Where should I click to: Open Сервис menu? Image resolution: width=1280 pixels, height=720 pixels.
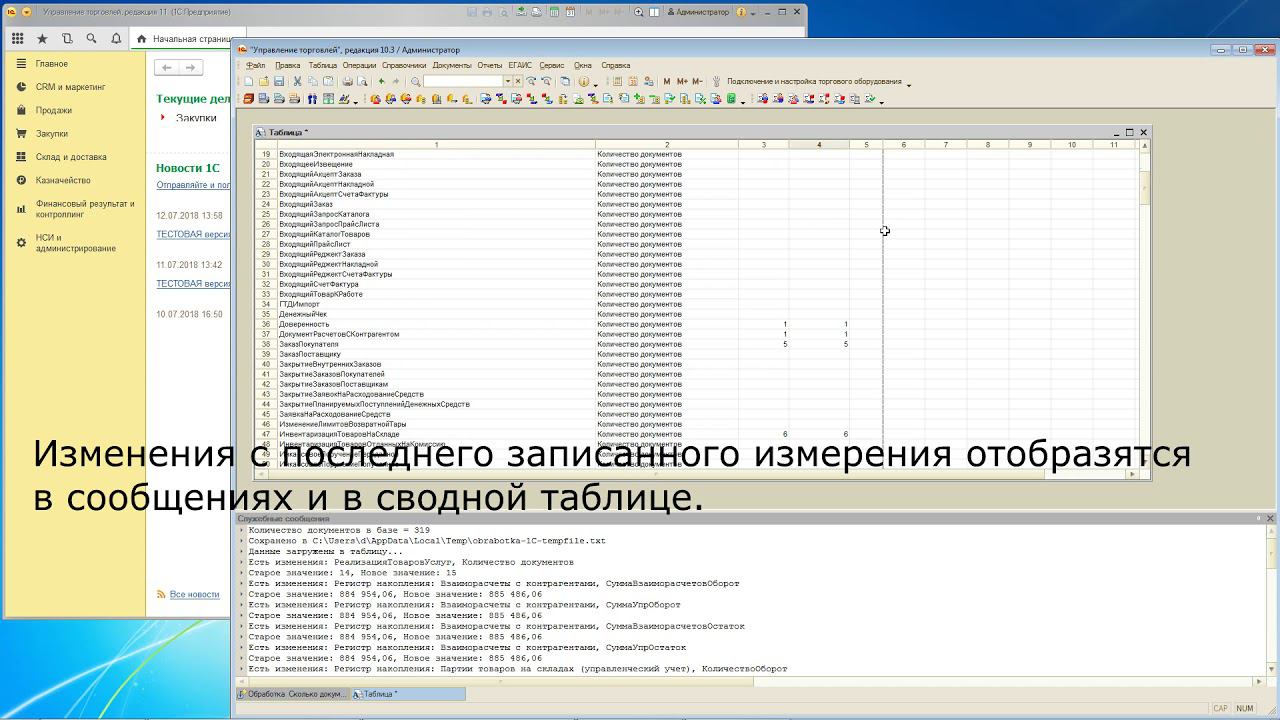[x=552, y=65]
